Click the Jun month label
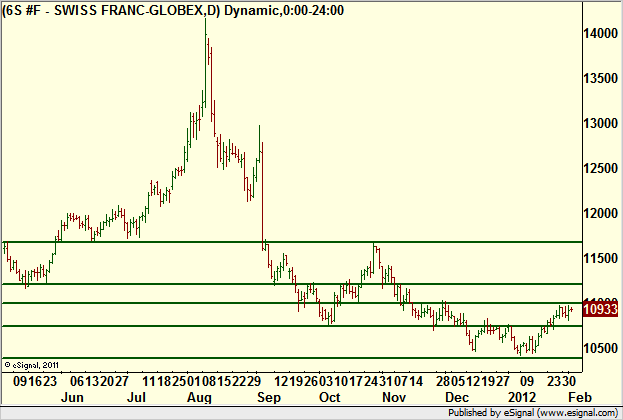This screenshot has width=623, height=420. click(x=72, y=397)
